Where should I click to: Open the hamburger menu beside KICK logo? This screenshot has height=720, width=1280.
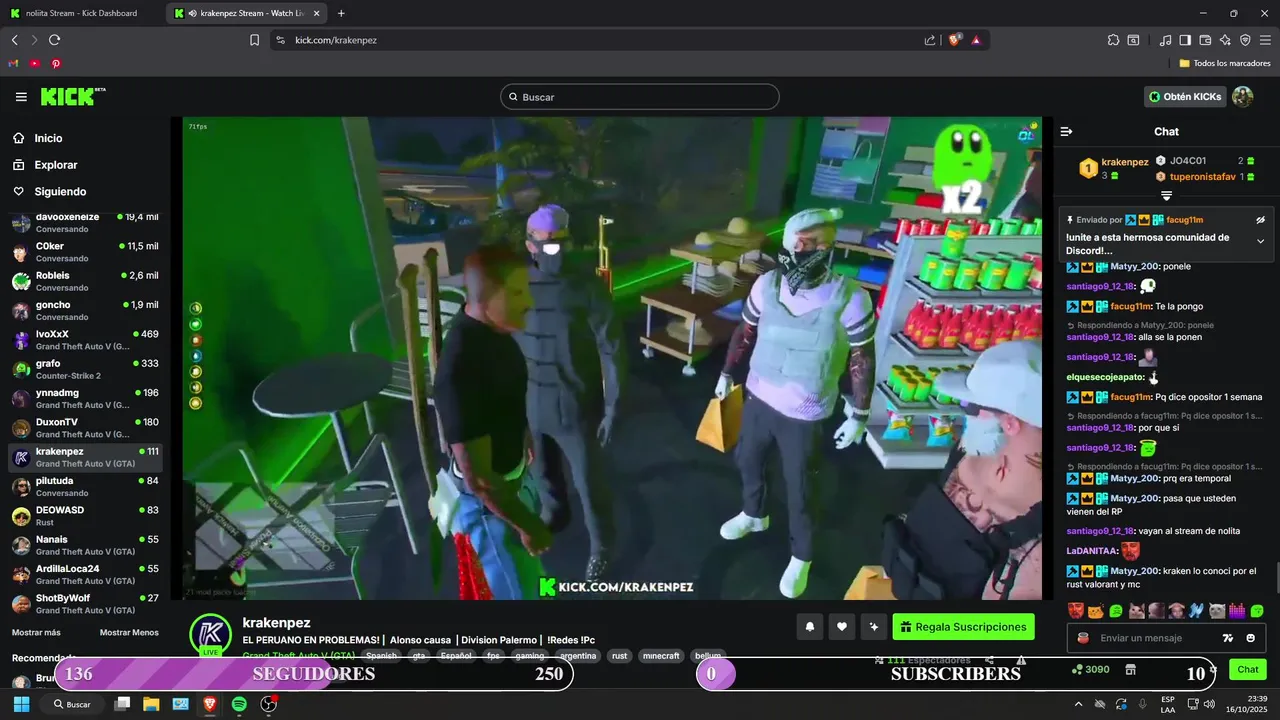21,97
